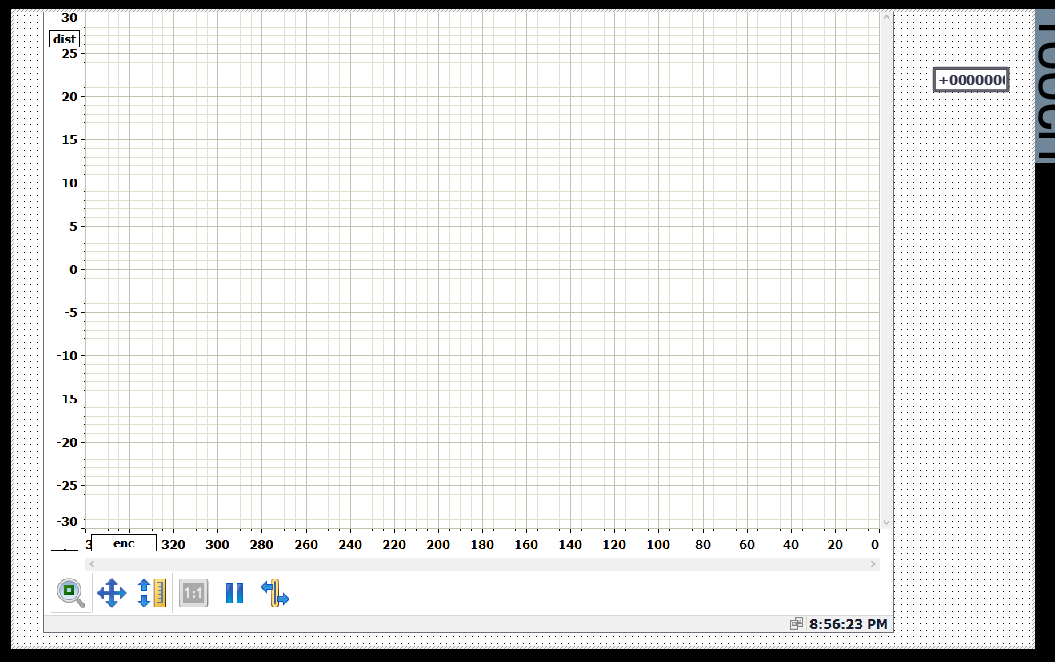This screenshot has height=662, width=1055.
Task: Click the y-axis value 0
Action: [73, 269]
